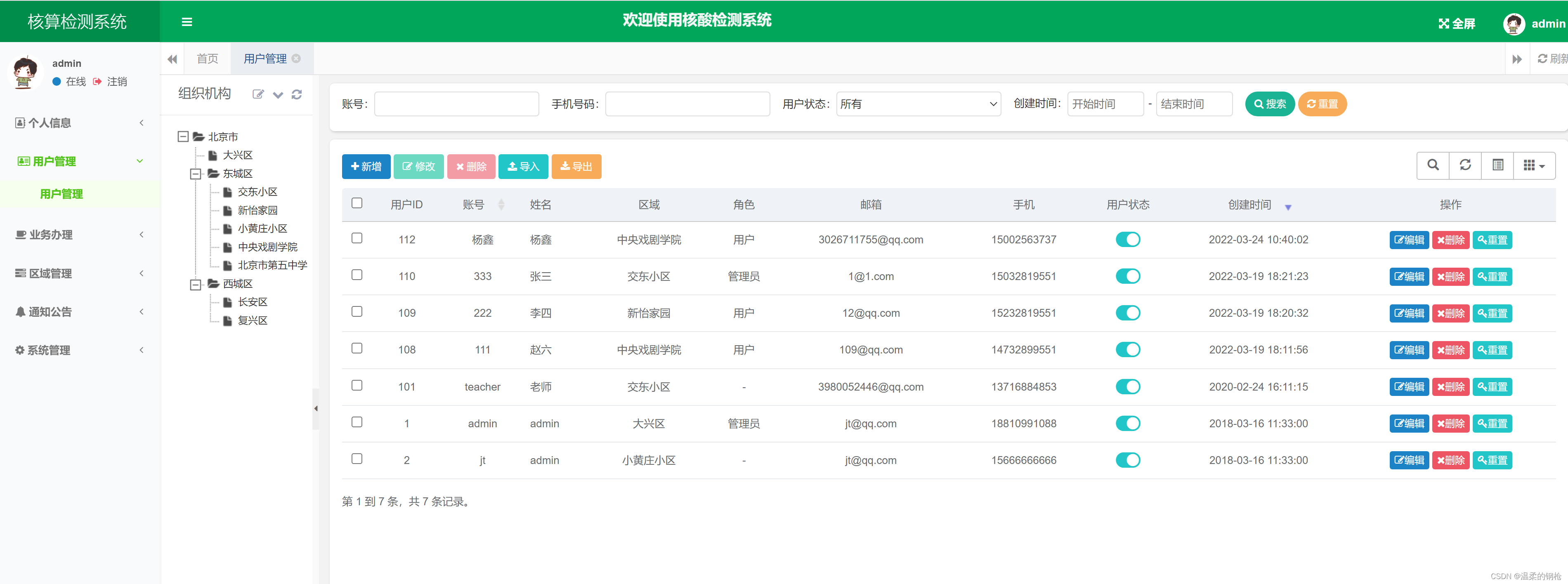Click the 导入 import button
Viewport: 1568px width, 584px height.
(x=524, y=167)
